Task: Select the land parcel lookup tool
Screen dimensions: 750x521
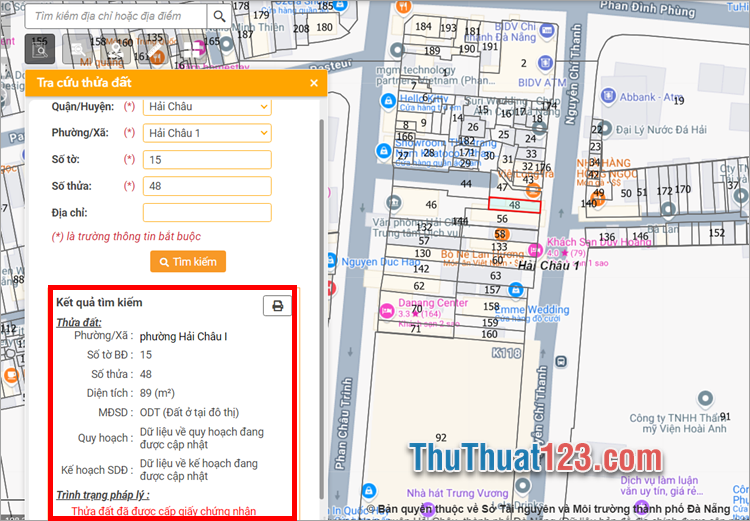Action: tap(40, 49)
